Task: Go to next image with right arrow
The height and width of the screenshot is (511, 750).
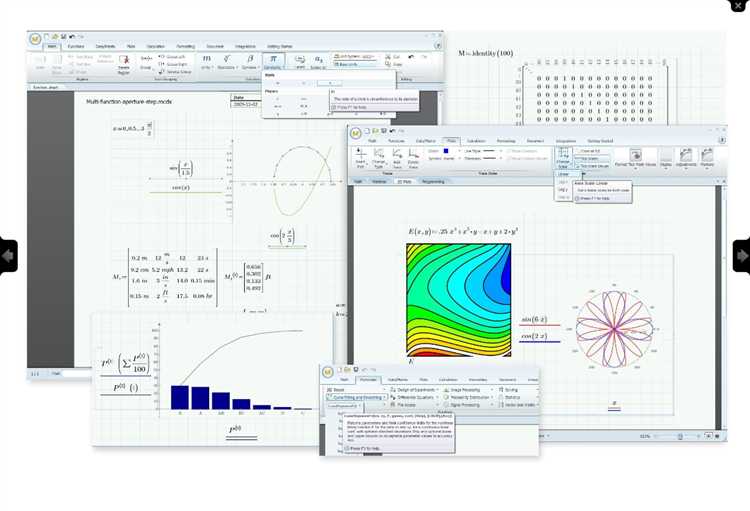Action: (741, 256)
